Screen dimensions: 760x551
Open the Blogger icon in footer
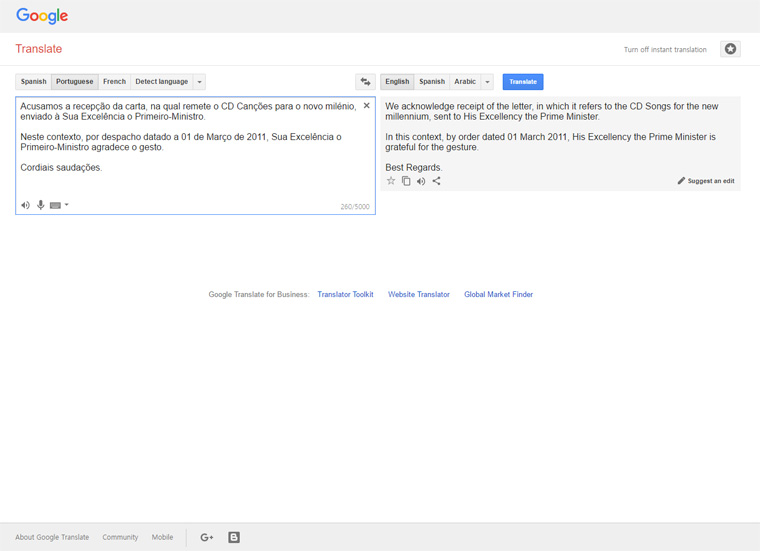234,537
